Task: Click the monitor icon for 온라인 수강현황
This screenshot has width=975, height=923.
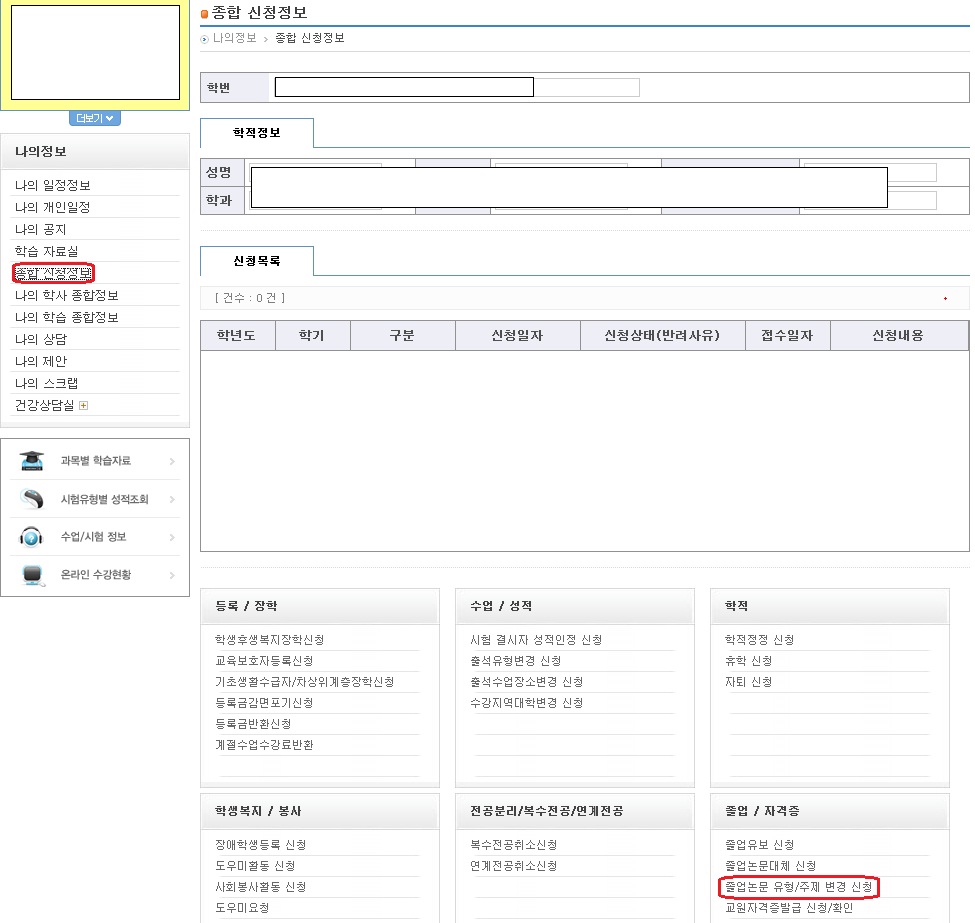Action: tap(32, 575)
